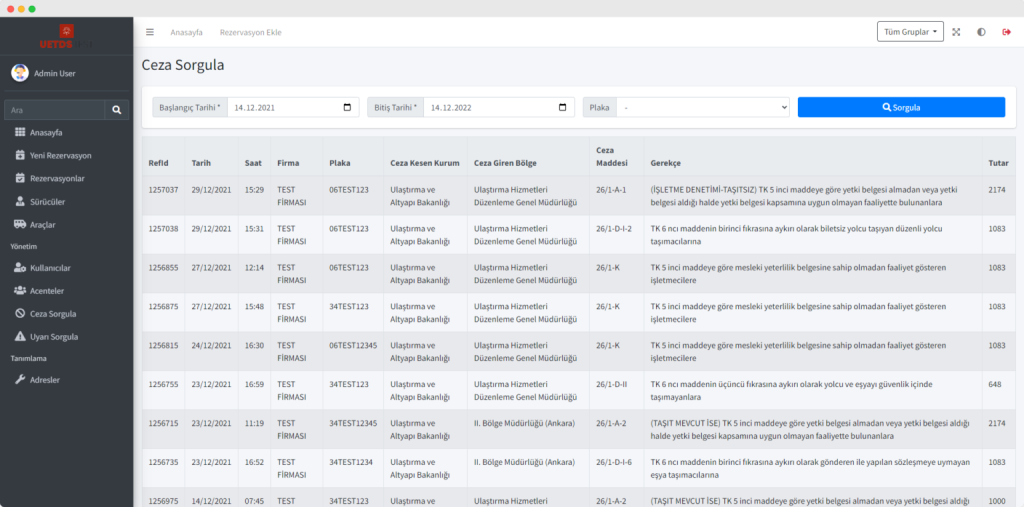Open Adresler under Tanımlama section
Image resolution: width=1024 pixels, height=507 pixels.
45,379
